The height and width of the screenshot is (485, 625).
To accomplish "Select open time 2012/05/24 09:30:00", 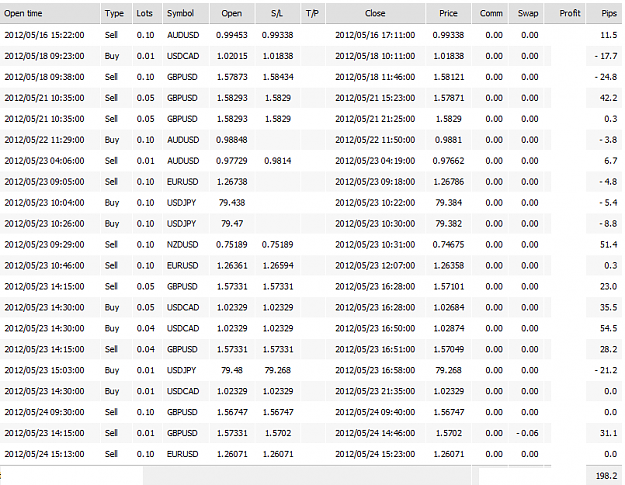I will coord(44,412).
